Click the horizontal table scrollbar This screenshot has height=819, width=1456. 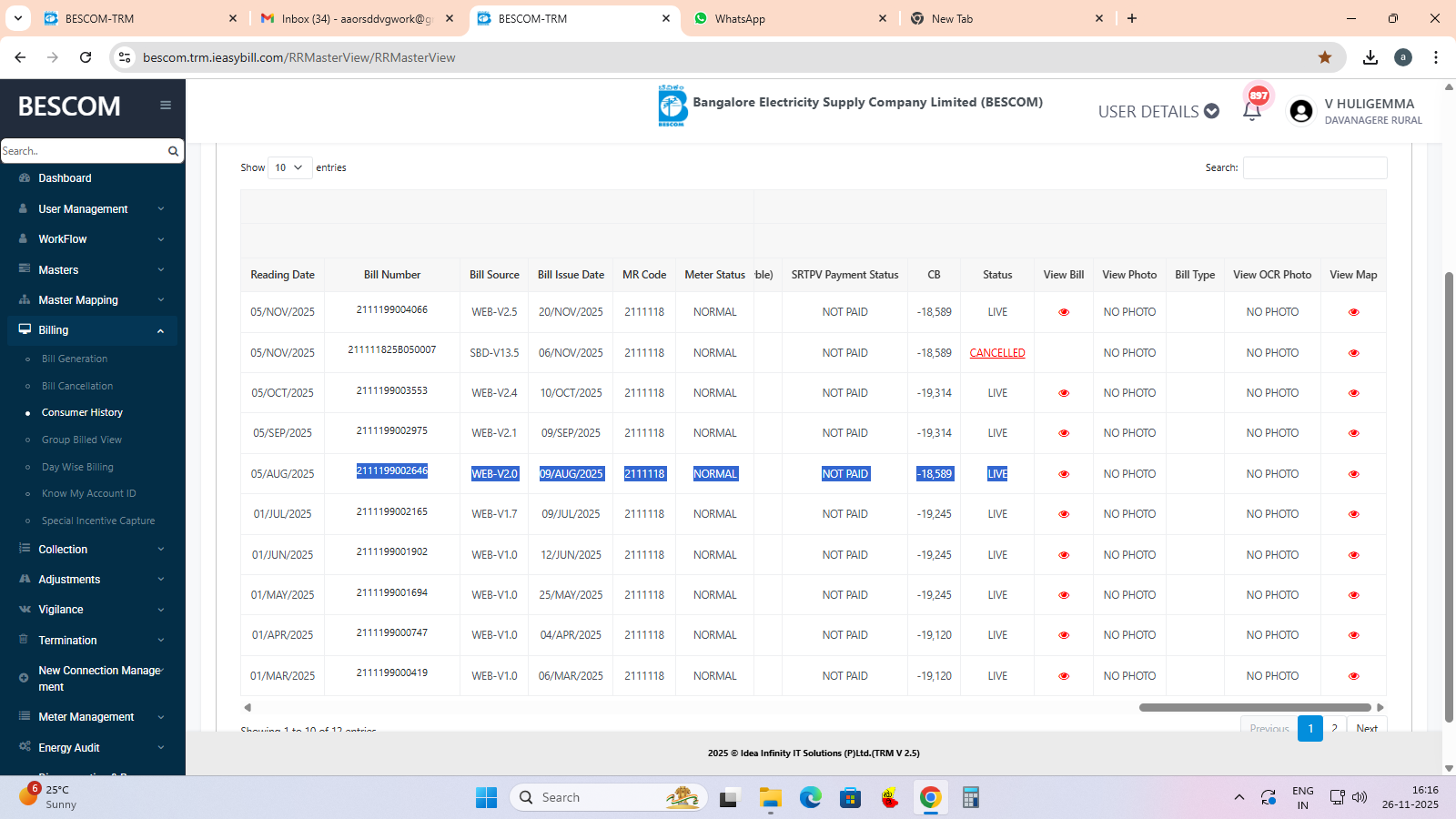click(x=1254, y=707)
